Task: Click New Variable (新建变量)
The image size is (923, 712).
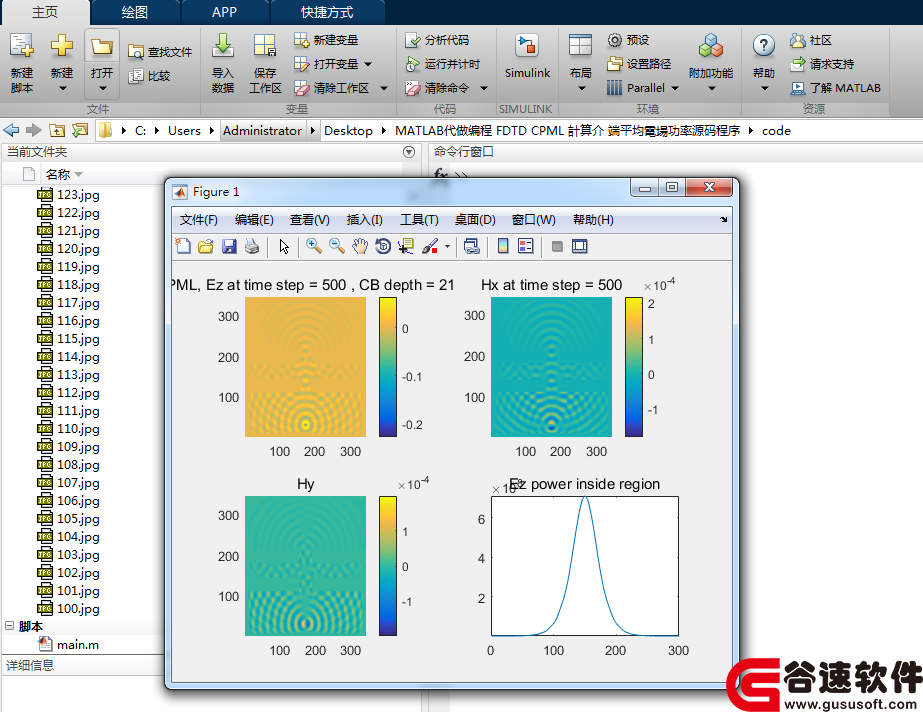Action: coord(326,39)
